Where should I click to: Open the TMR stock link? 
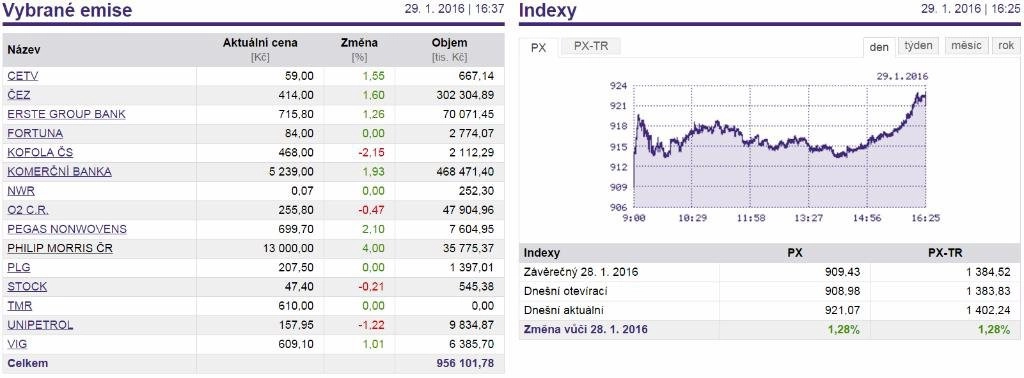20,306
